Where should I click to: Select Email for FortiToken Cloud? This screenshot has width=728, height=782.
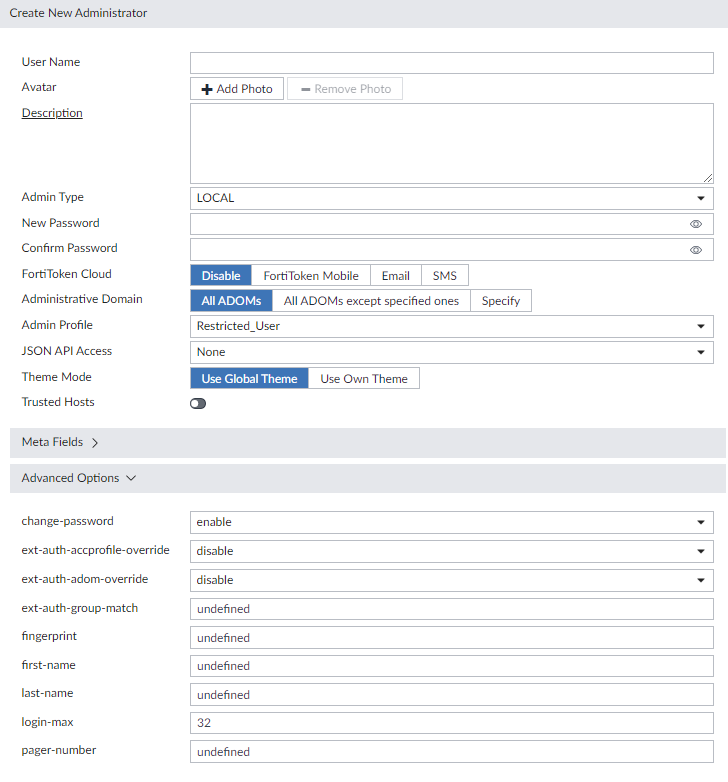395,276
